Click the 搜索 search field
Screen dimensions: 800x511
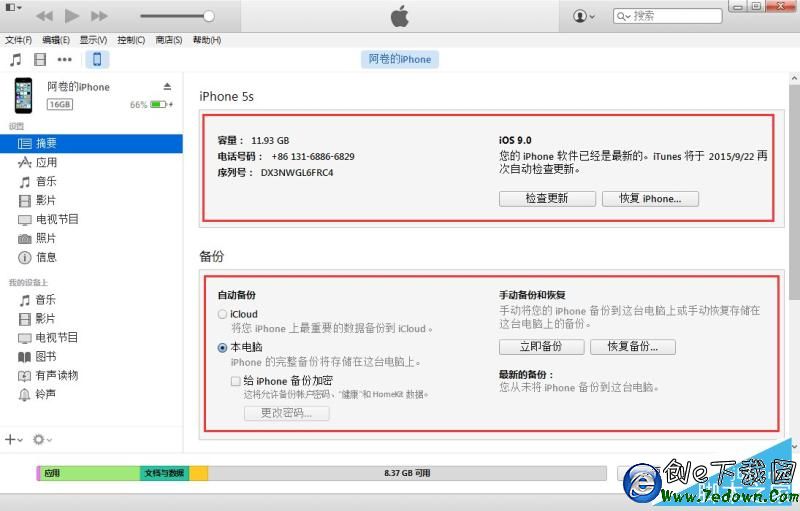(x=667, y=16)
